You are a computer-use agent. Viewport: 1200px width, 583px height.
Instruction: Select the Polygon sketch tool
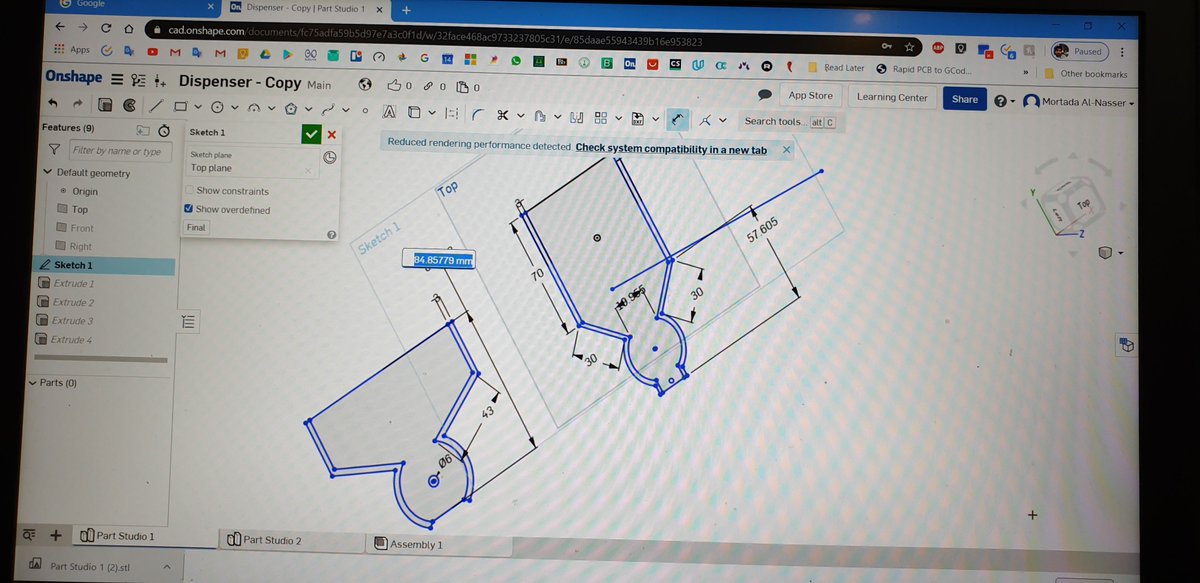[x=290, y=108]
